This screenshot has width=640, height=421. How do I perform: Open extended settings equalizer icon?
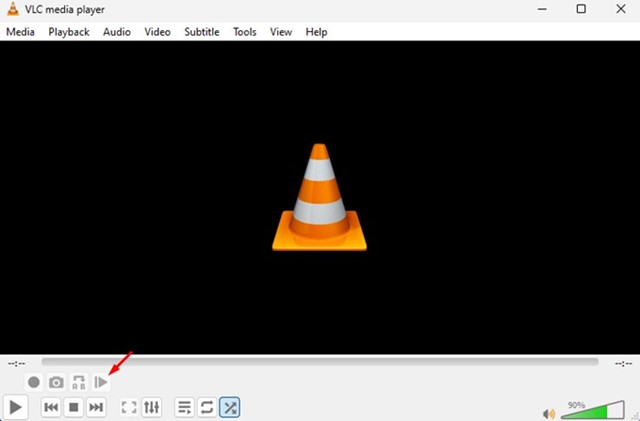click(x=151, y=407)
